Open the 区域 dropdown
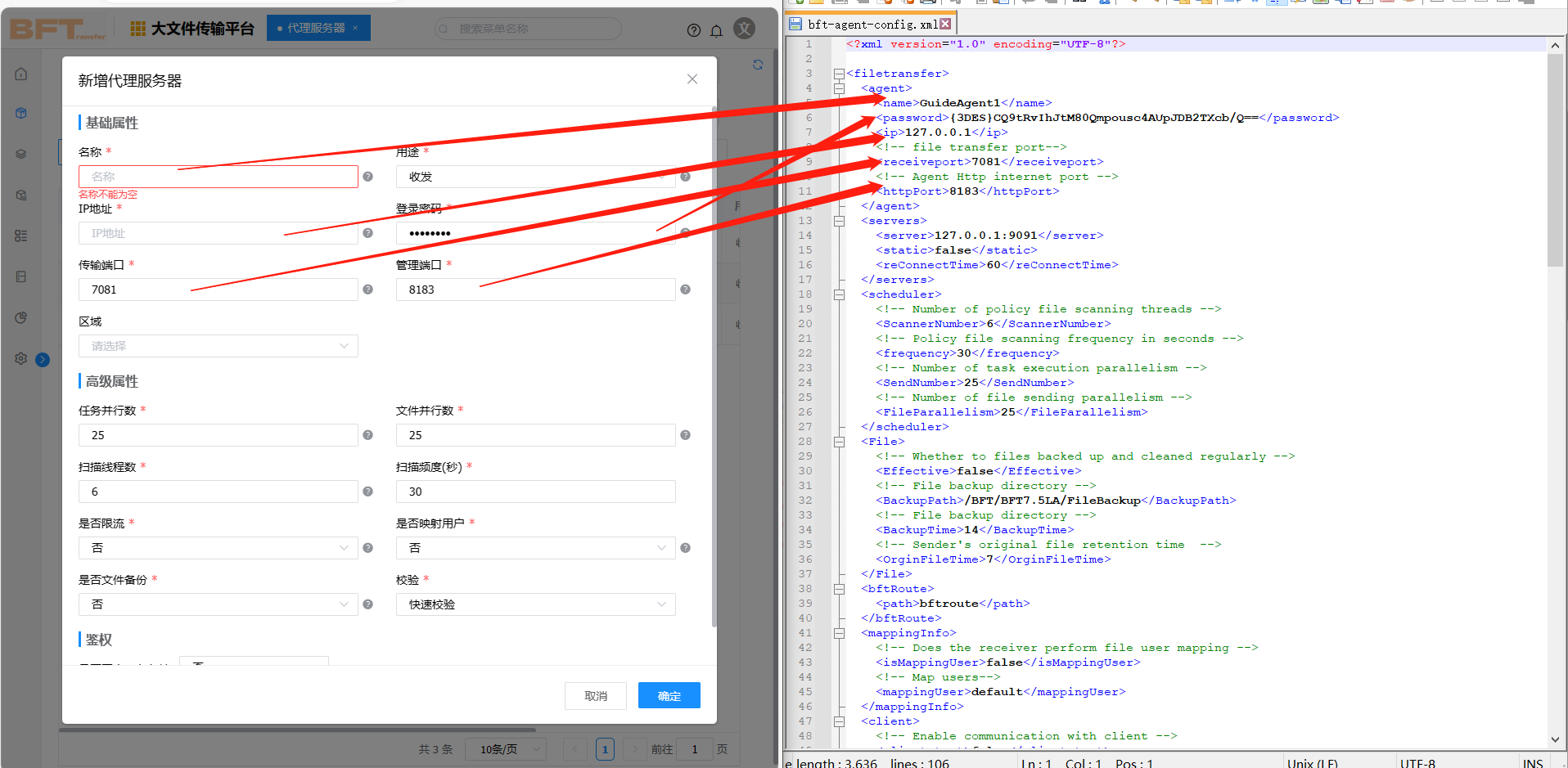 click(218, 346)
